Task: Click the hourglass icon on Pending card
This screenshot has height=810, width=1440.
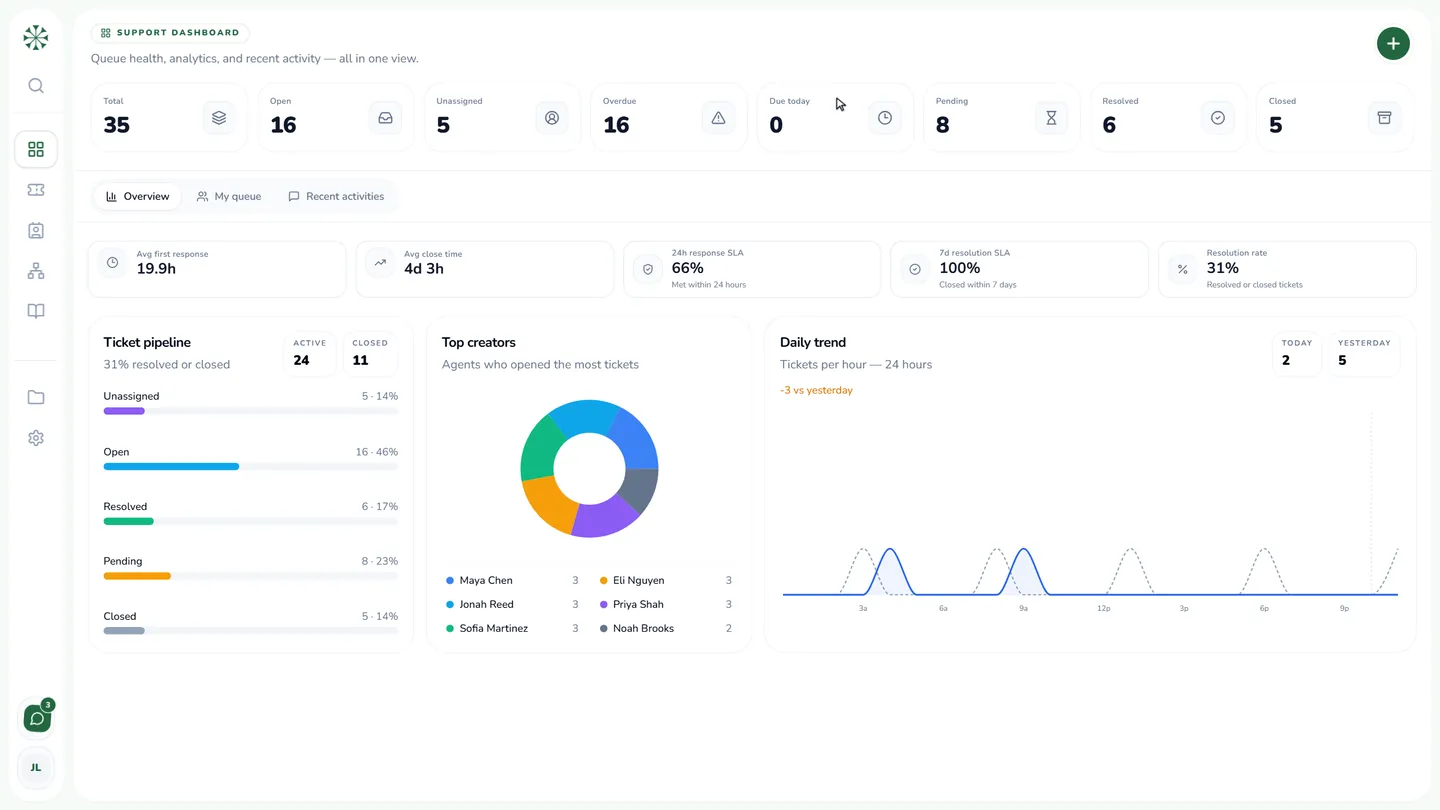Action: (1051, 118)
